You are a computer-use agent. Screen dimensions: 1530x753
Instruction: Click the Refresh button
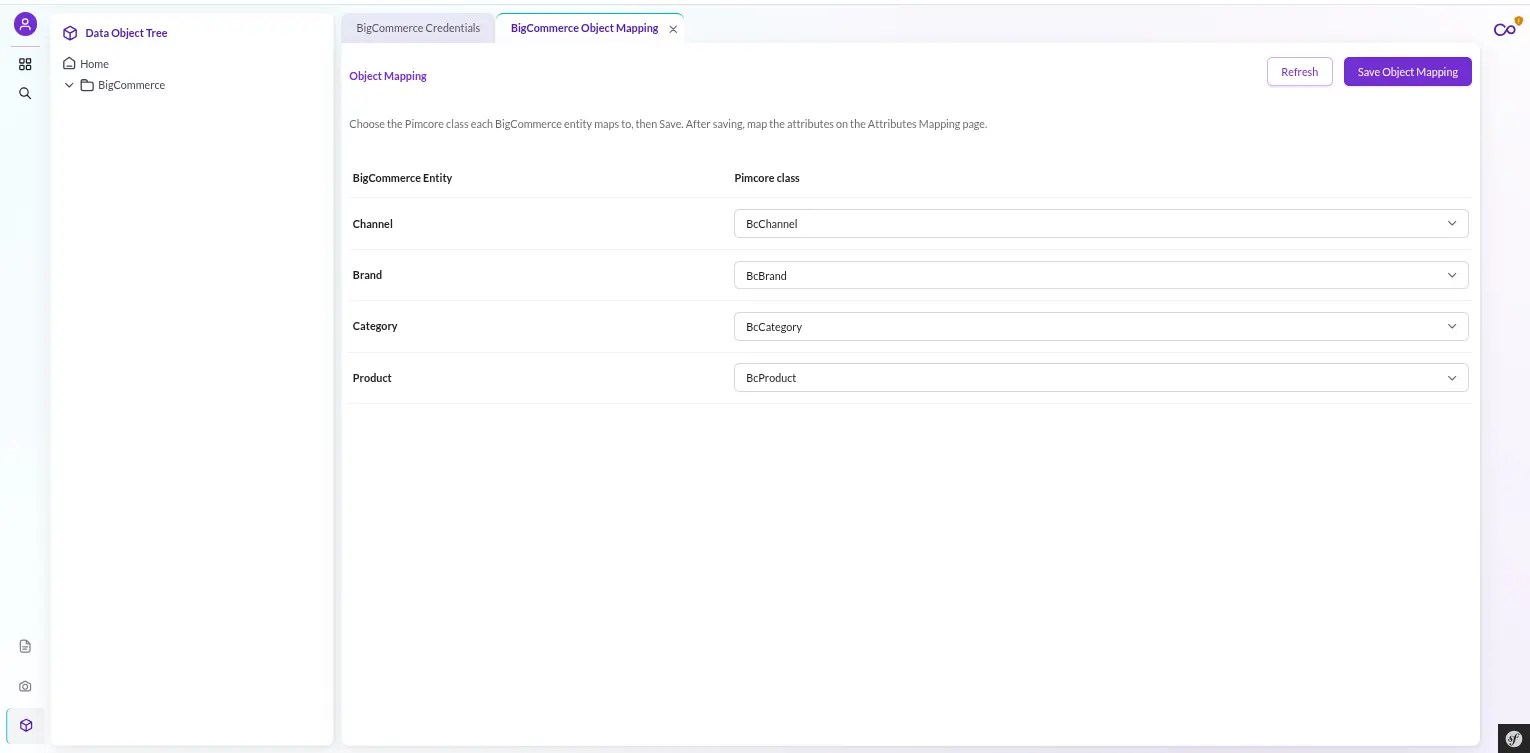[x=1299, y=72]
